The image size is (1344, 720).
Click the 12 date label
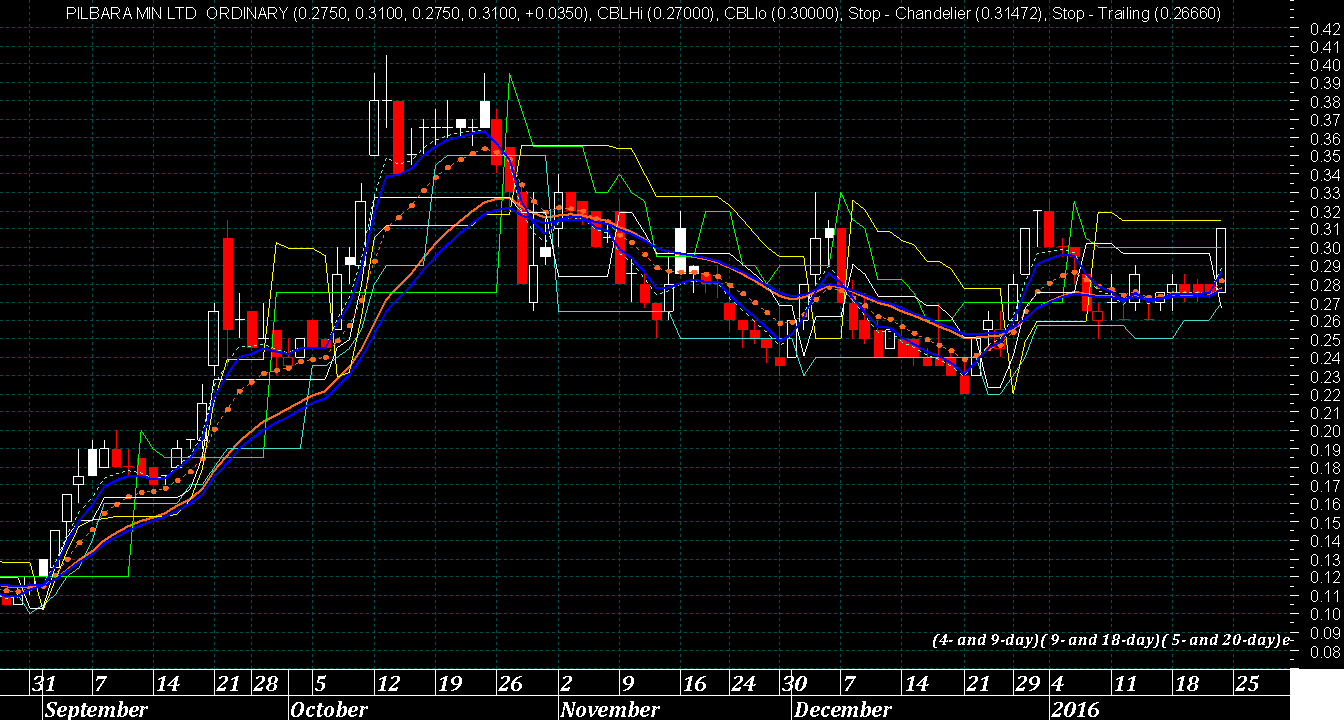pos(388,684)
